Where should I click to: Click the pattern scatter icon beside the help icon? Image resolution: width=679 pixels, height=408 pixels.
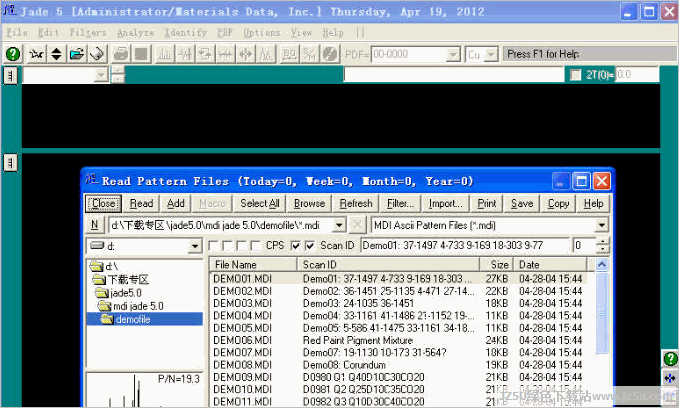(x=36, y=54)
